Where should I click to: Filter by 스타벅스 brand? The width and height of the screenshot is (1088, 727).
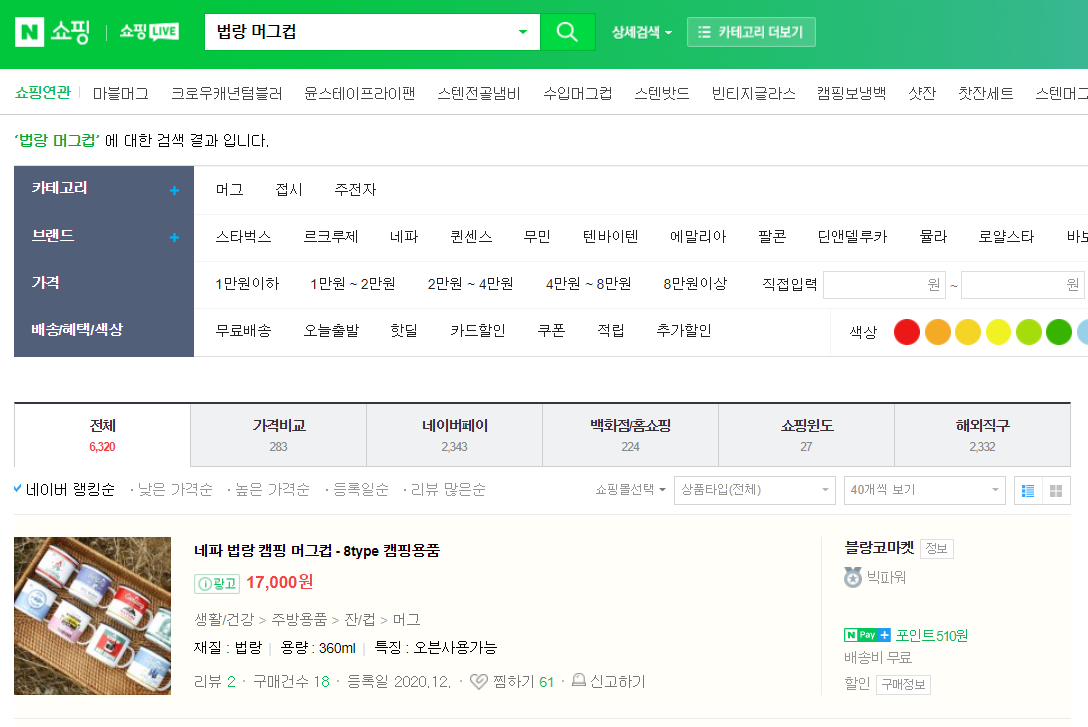(244, 237)
